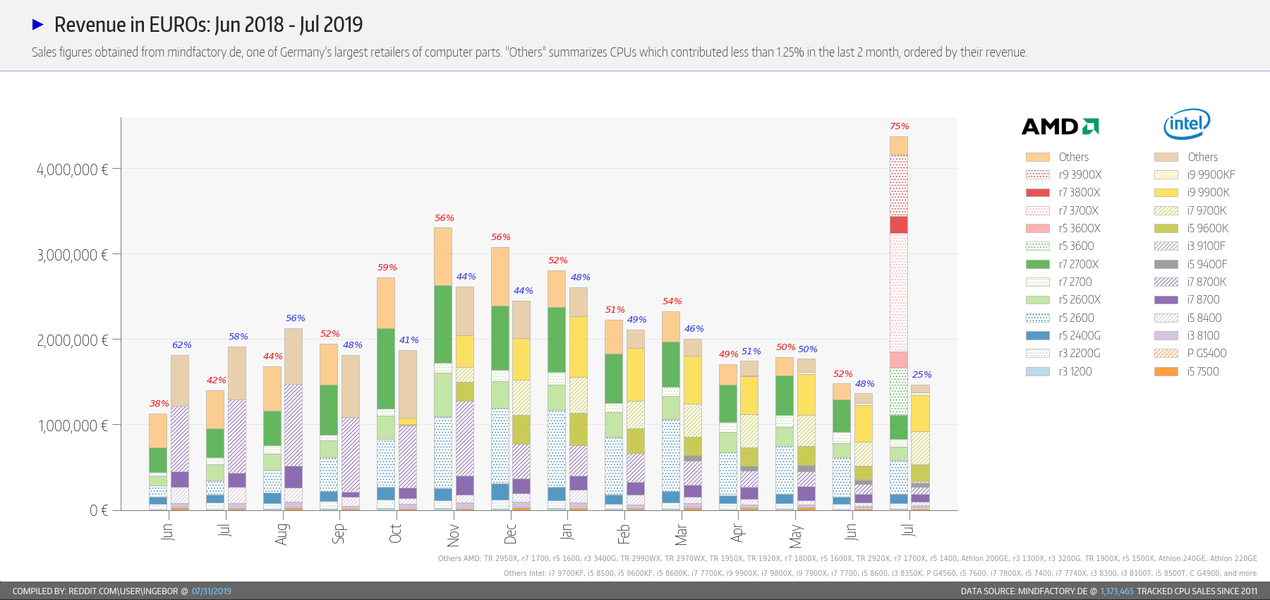Click the i3 9100F legend label
The height and width of the screenshot is (600, 1270).
click(1207, 247)
